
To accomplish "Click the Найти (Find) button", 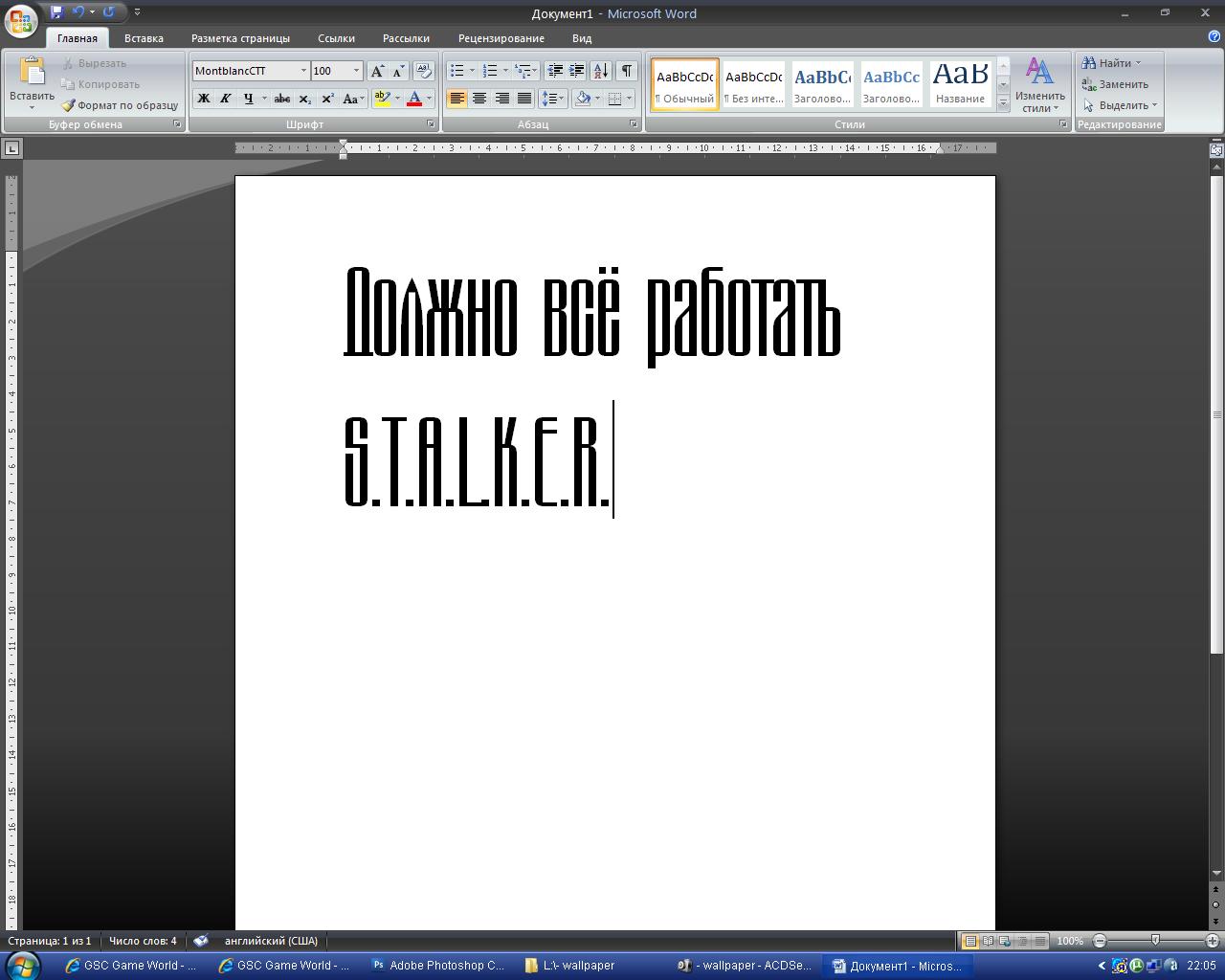I will coord(1112,63).
